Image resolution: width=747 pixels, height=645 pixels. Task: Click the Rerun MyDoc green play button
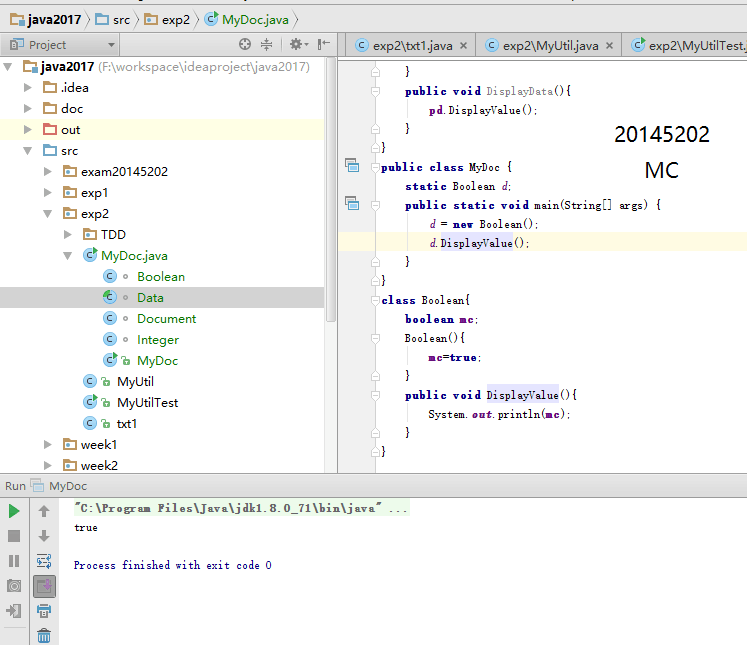14,511
